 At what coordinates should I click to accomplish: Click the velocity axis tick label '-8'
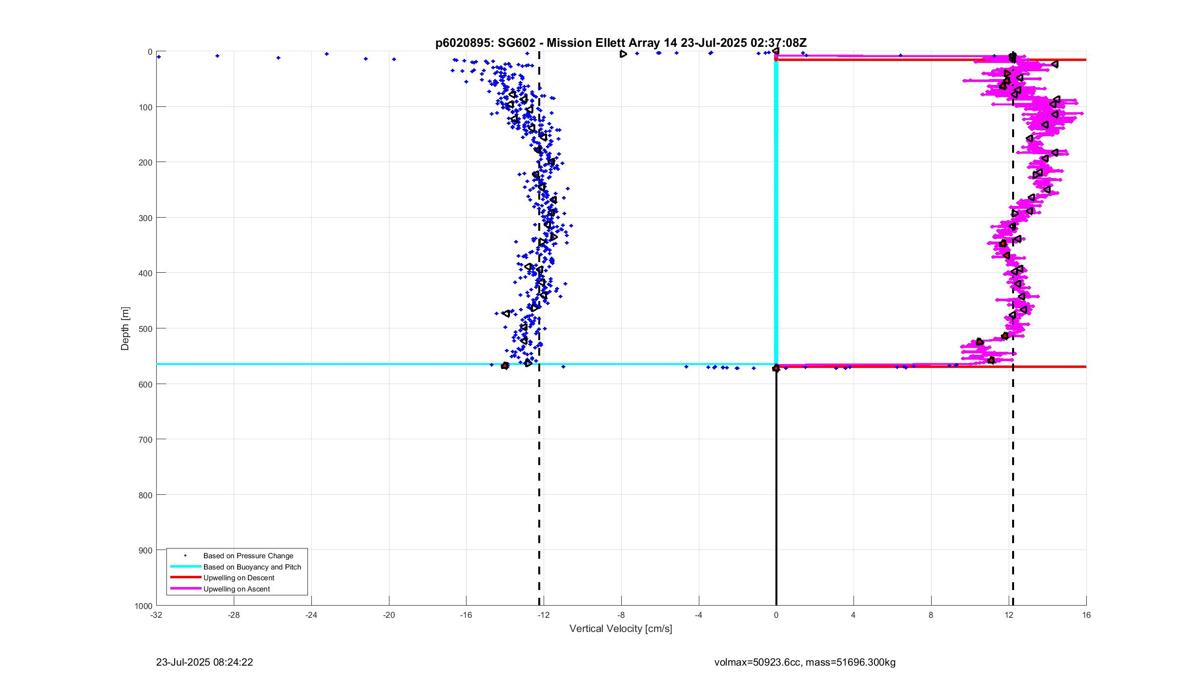(621, 615)
